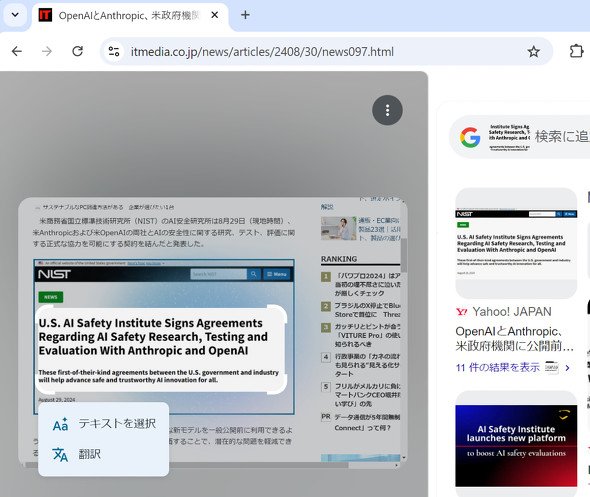Open the extensions puzzle icon
The width and height of the screenshot is (590, 497).
(576, 51)
